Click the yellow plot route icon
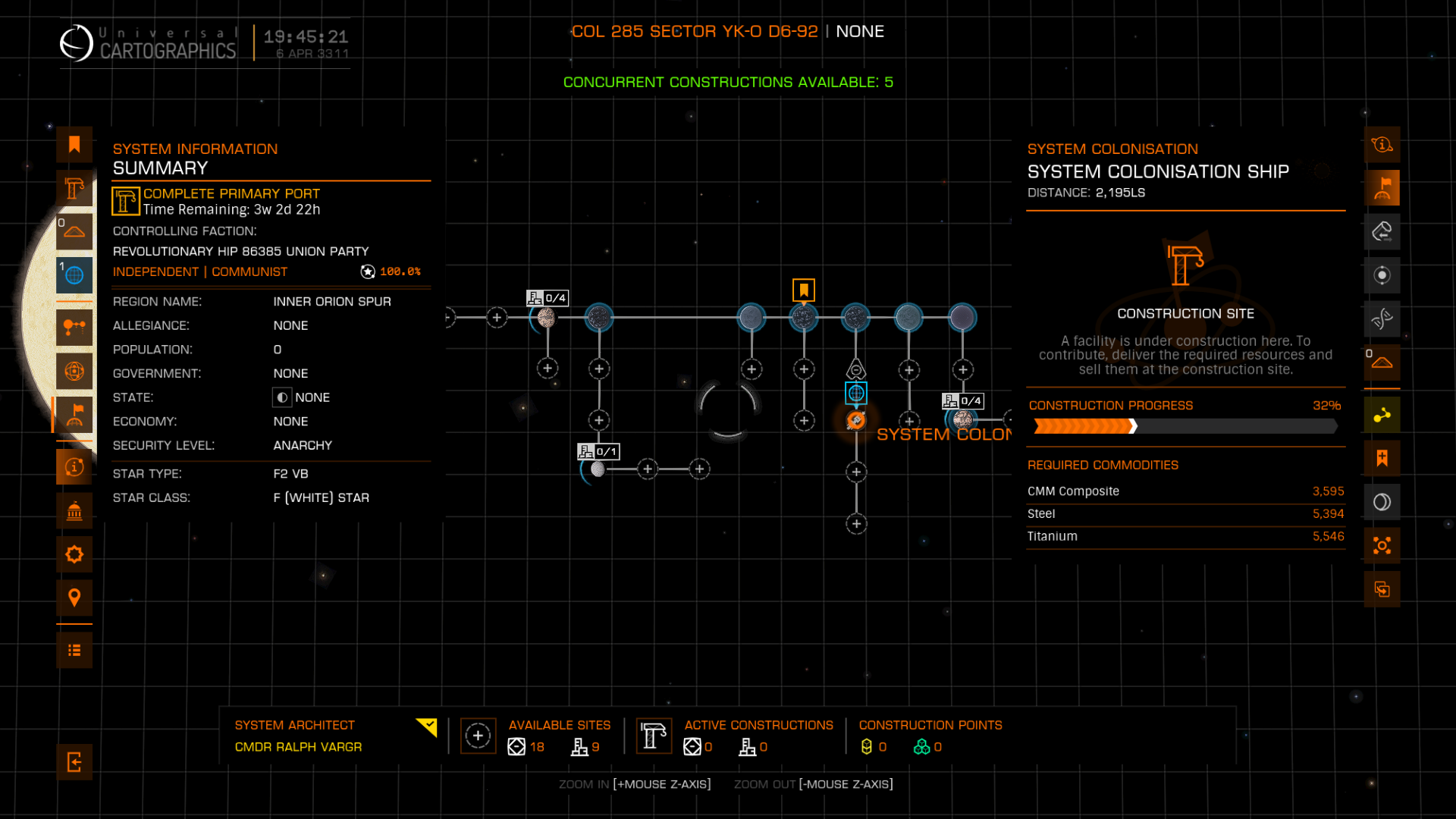Viewport: 1456px width, 819px height. tap(1382, 415)
